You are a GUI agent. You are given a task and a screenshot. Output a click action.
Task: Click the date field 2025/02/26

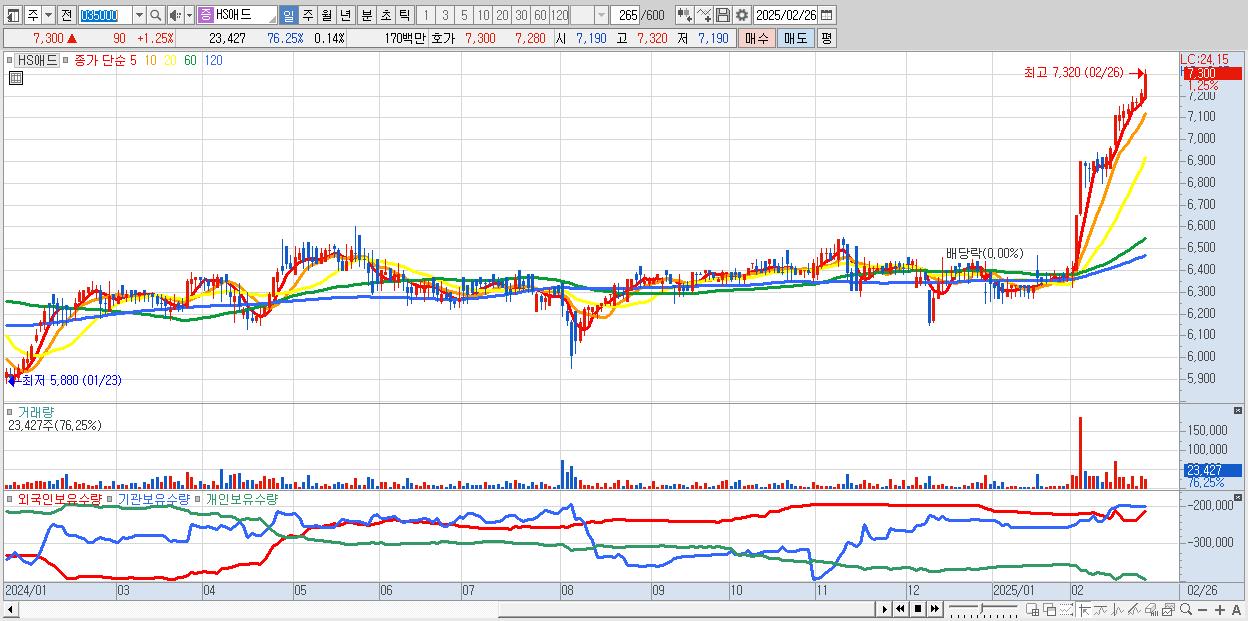coord(787,15)
